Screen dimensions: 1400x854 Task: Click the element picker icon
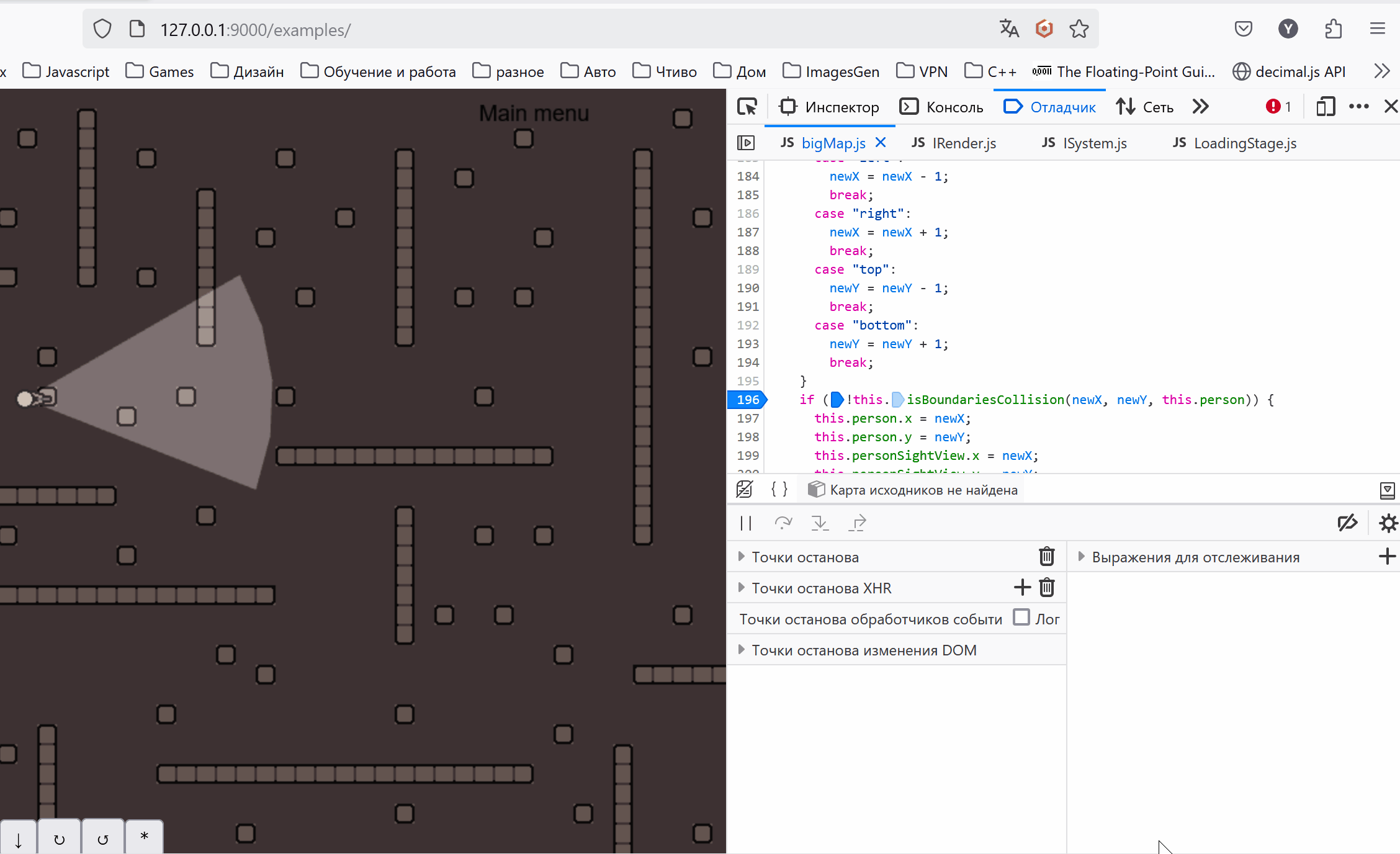click(747, 107)
